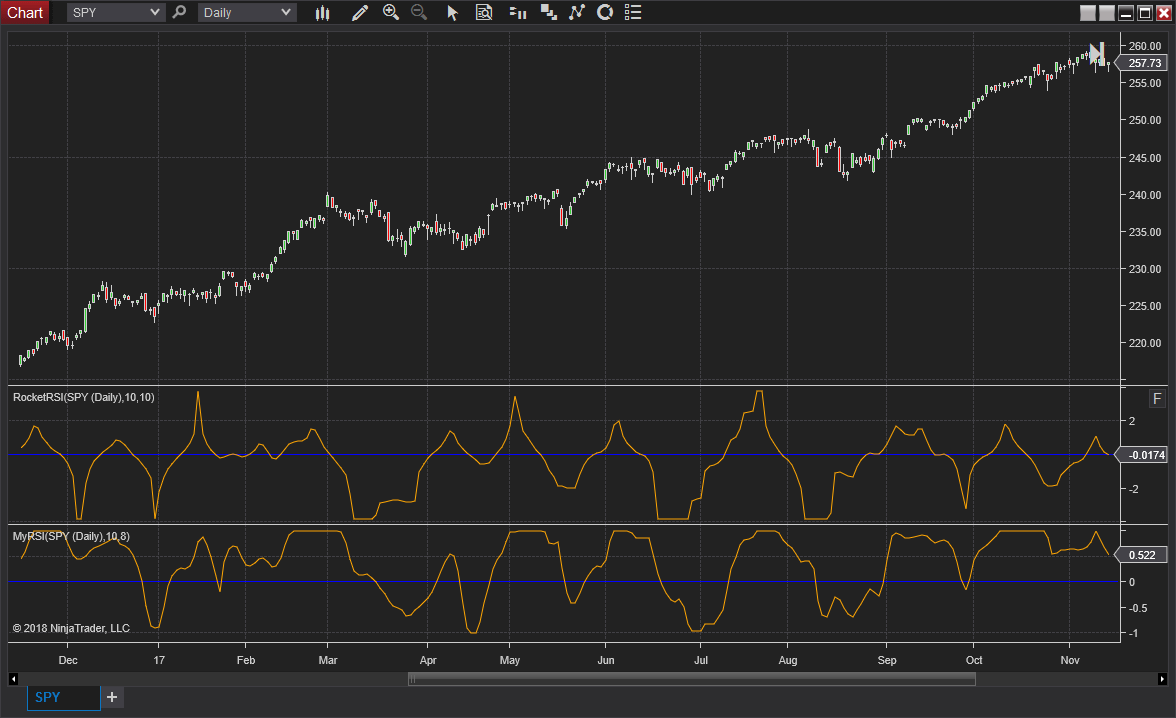
Task: Click the zoom in magnifier
Action: (391, 13)
